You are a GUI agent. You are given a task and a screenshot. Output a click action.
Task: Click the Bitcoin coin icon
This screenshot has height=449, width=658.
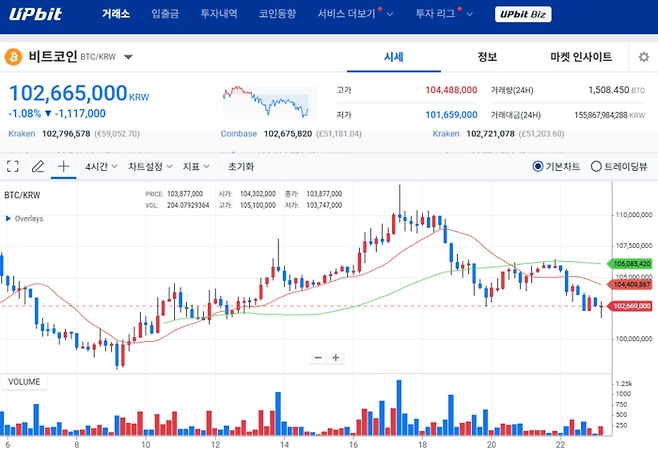point(13,57)
